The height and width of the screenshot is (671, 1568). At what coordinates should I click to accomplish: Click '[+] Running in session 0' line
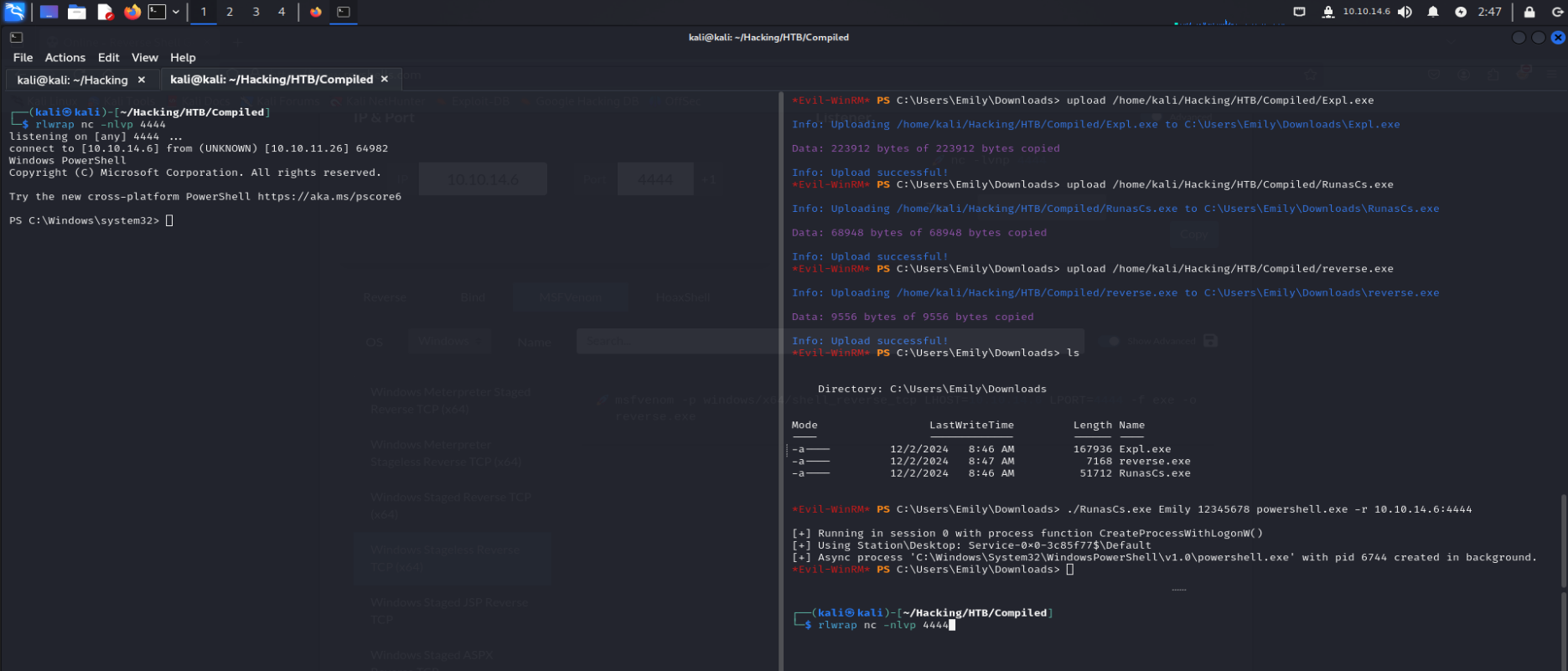1027,533
